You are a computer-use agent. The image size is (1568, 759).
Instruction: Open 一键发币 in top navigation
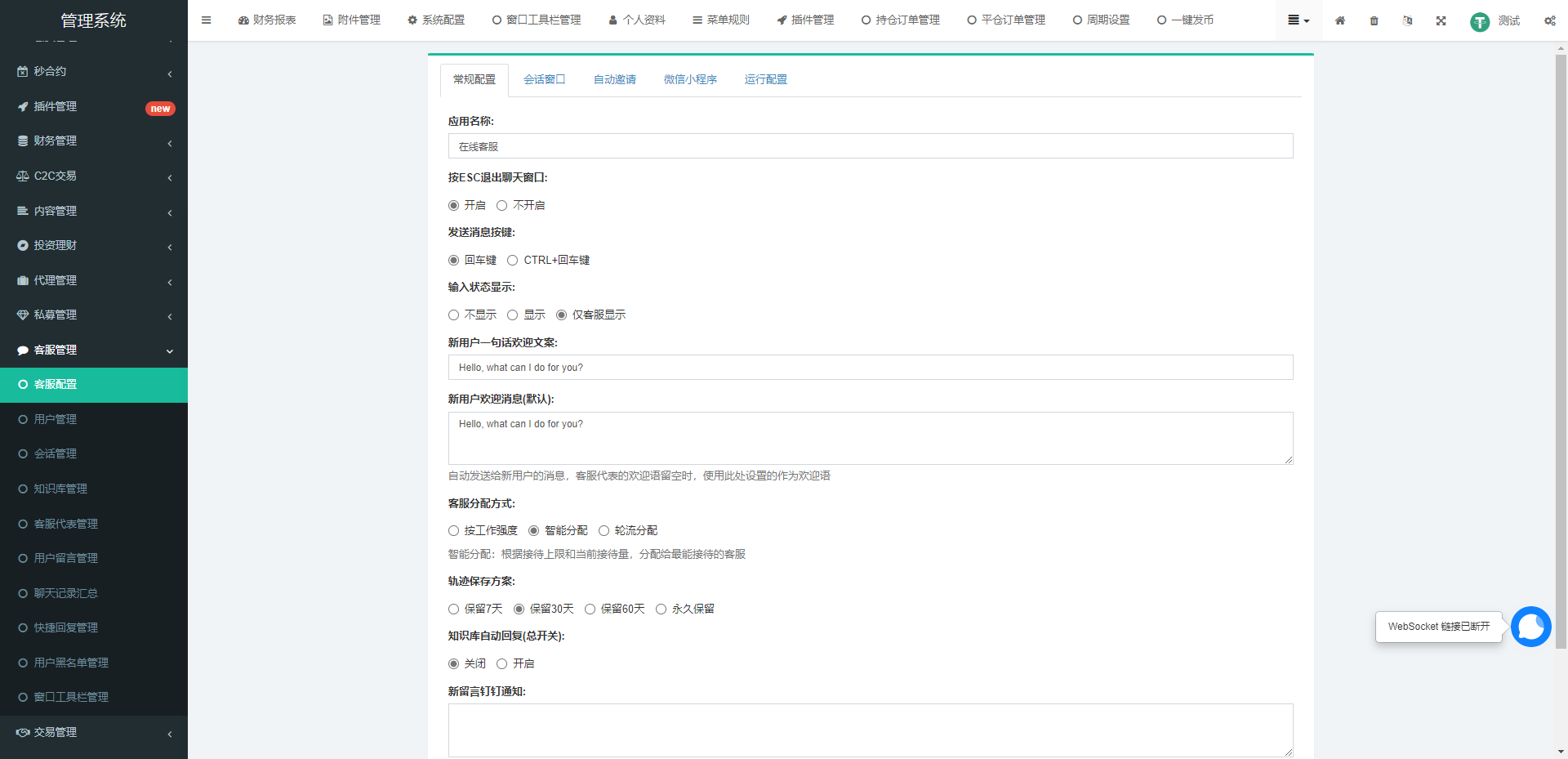1185,20
